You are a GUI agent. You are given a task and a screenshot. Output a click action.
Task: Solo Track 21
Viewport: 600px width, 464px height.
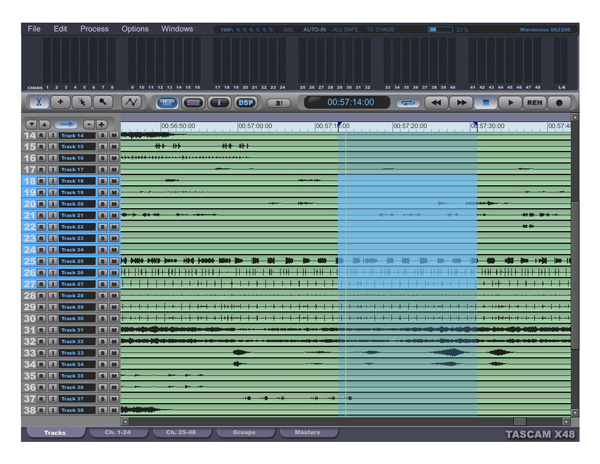pos(103,215)
